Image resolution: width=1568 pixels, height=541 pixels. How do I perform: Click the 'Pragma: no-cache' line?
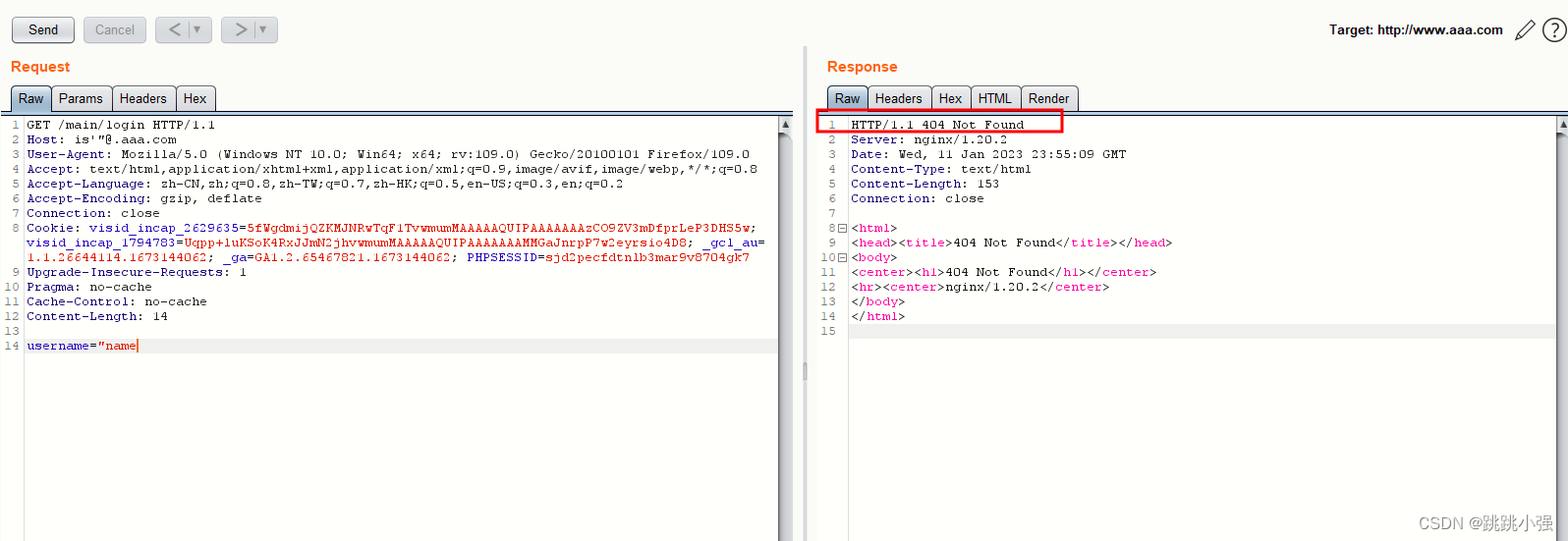(x=89, y=287)
